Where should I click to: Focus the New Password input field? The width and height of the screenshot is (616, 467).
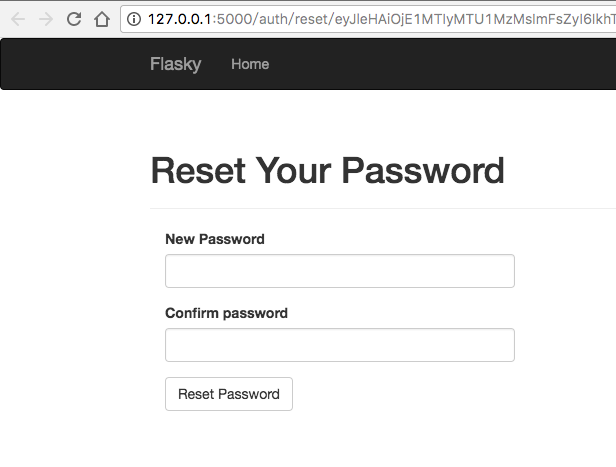click(x=339, y=271)
